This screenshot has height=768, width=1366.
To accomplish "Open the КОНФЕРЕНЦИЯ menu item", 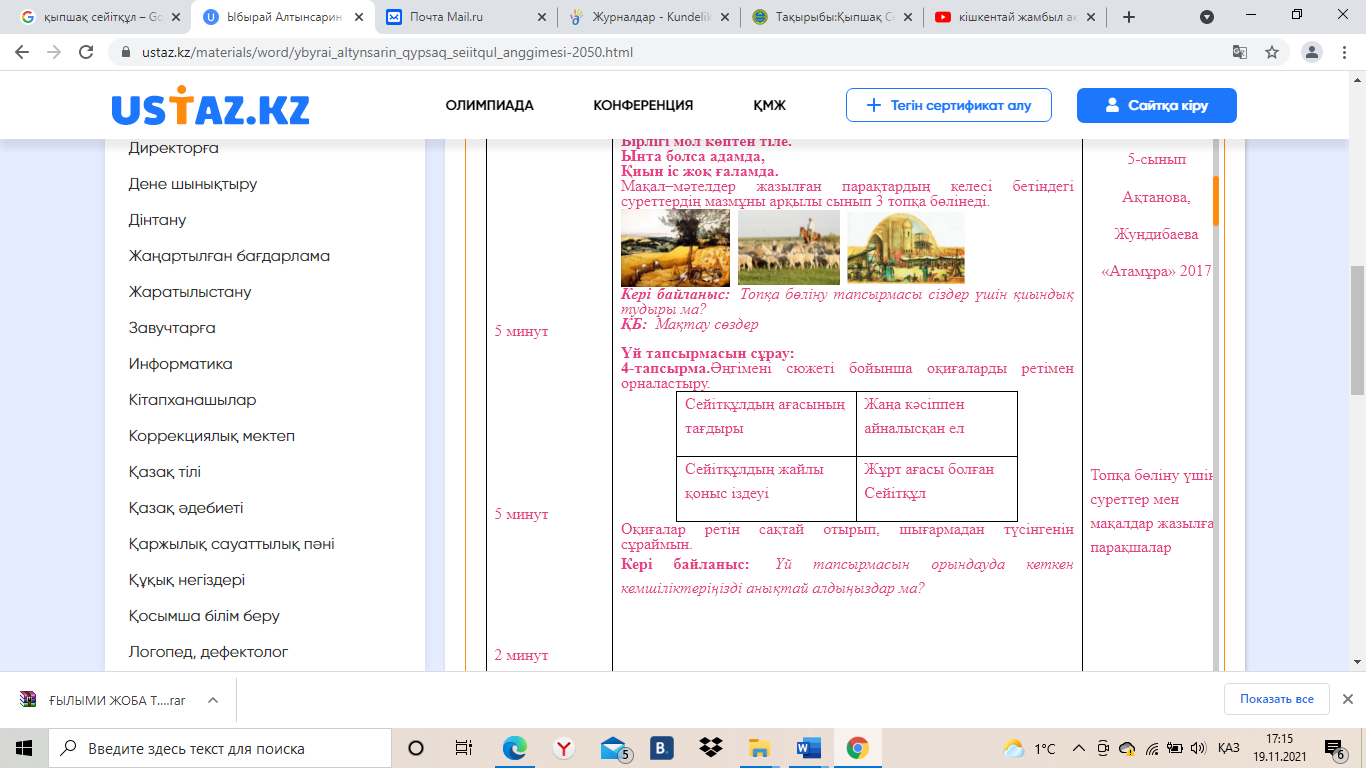I will click(643, 105).
